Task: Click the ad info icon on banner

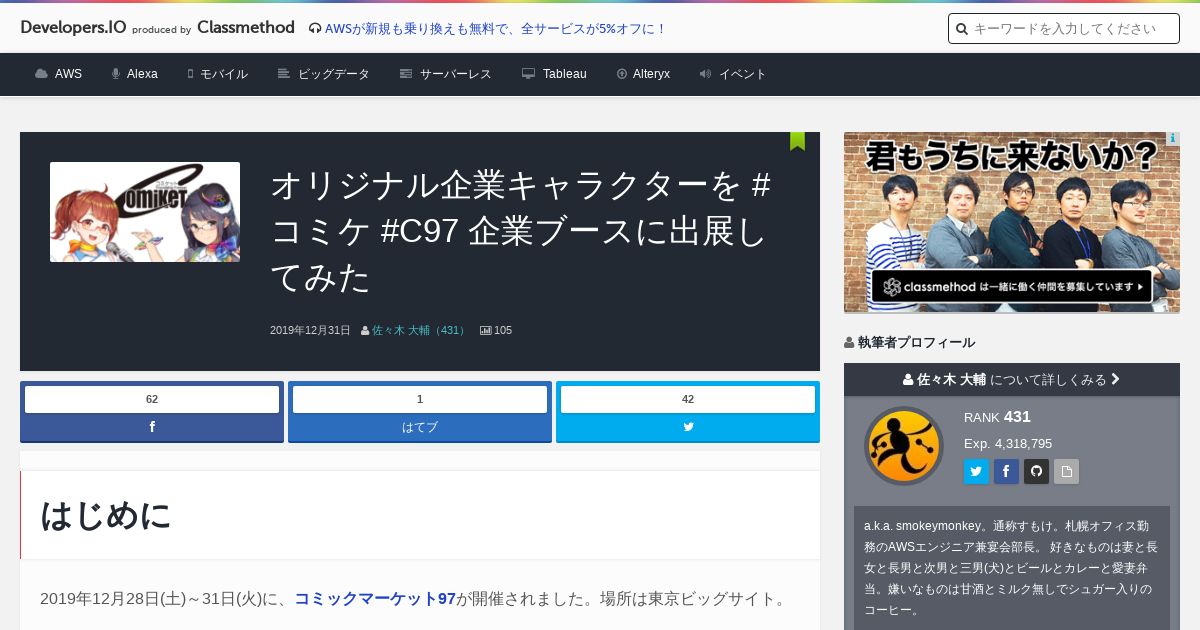Action: click(x=1172, y=139)
